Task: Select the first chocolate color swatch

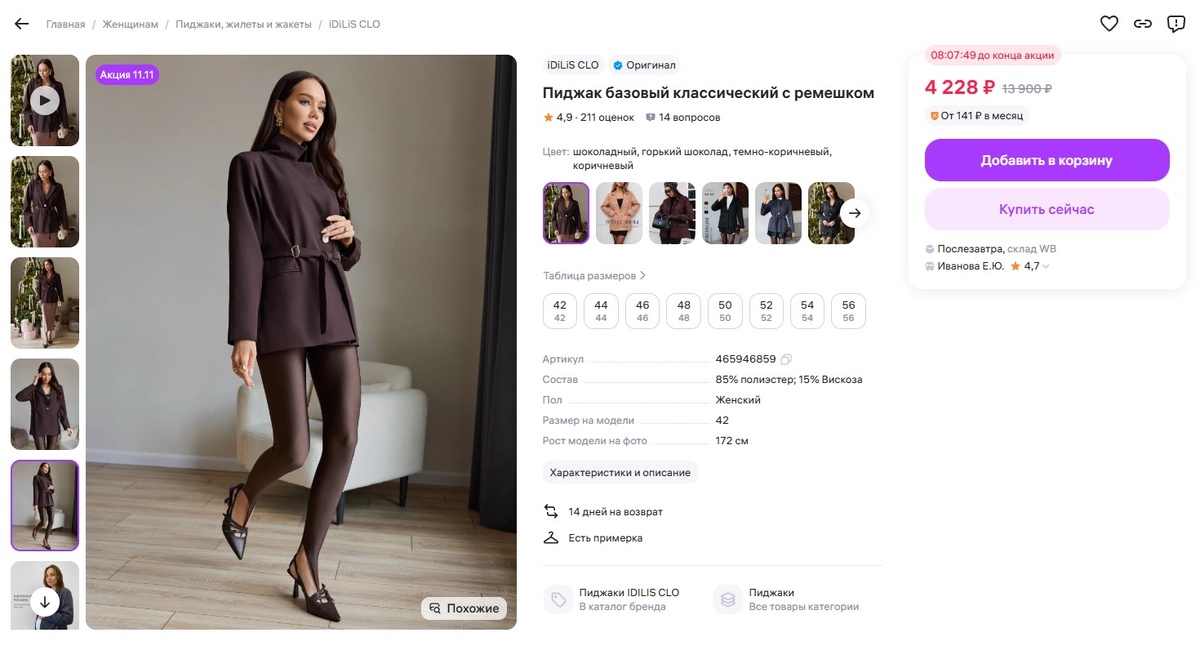Action: click(x=565, y=212)
